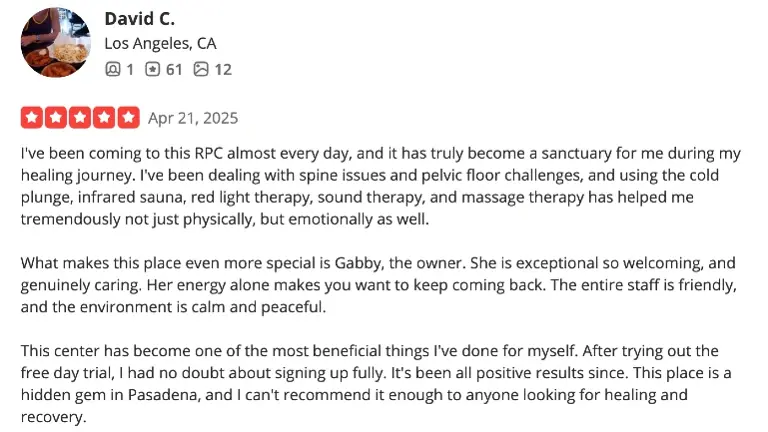
Task: Click the Los Angeles, CA location text
Action: [x=160, y=44]
